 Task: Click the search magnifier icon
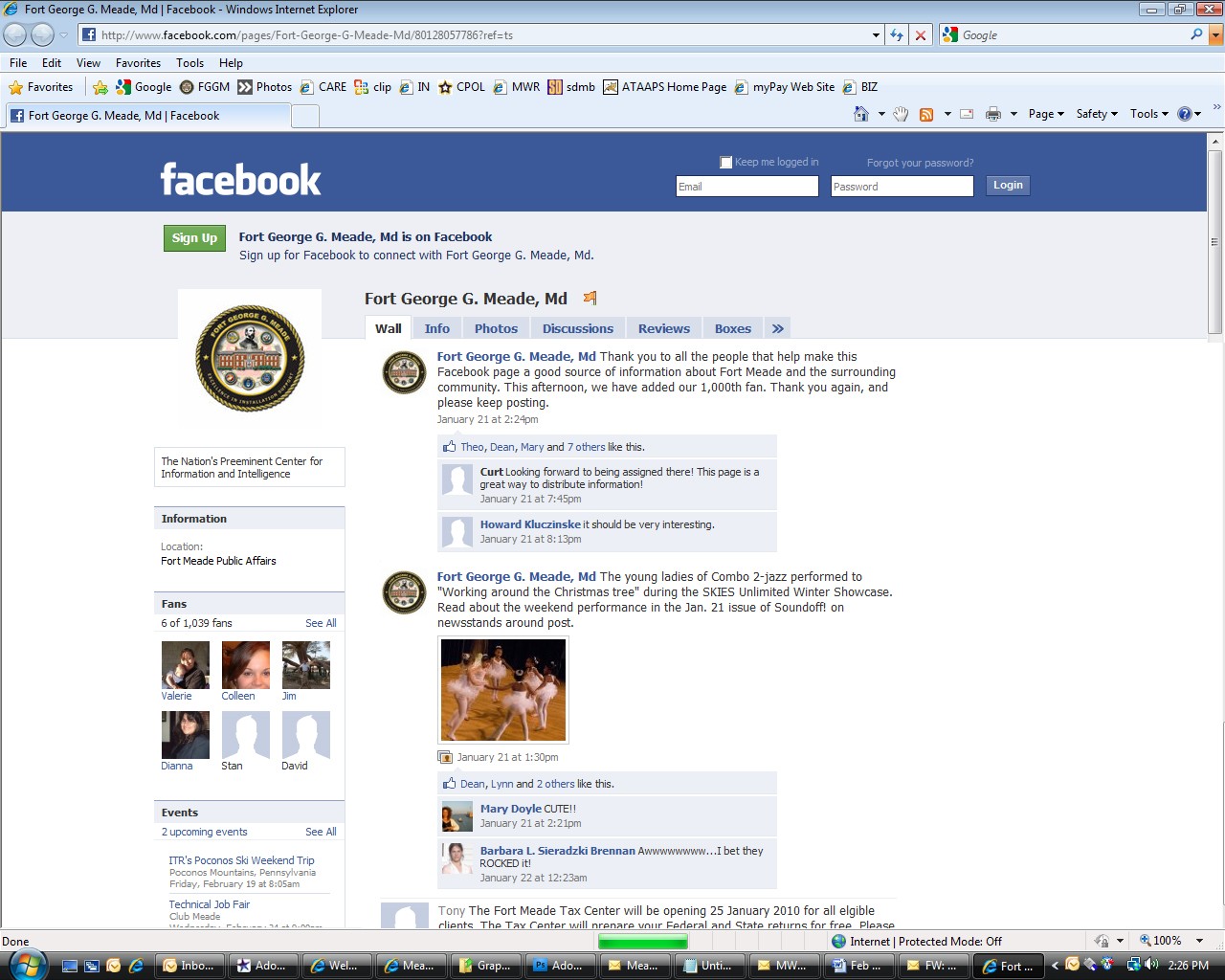(x=1196, y=34)
